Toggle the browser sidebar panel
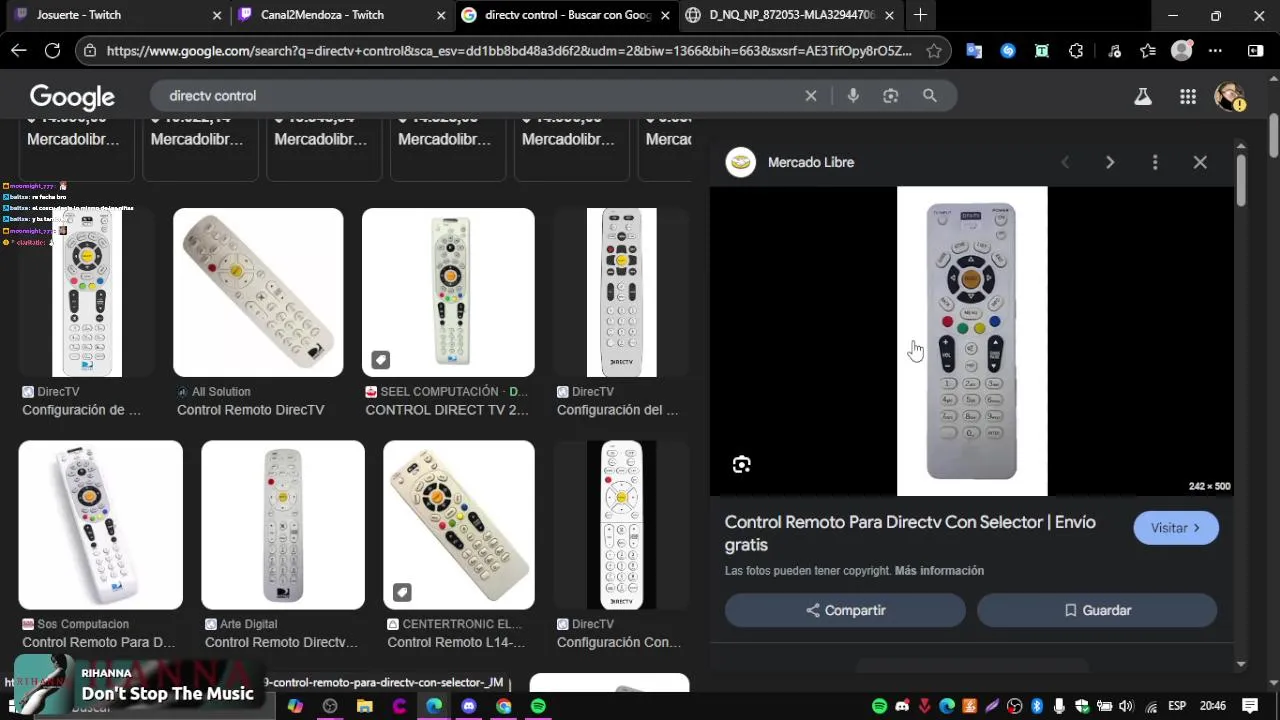 [1256, 51]
